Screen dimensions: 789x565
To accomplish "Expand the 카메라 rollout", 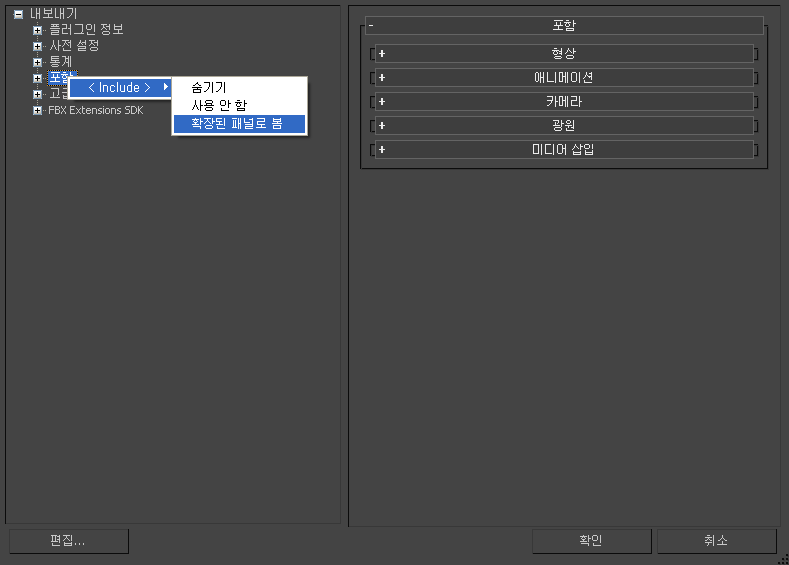I will coord(564,102).
